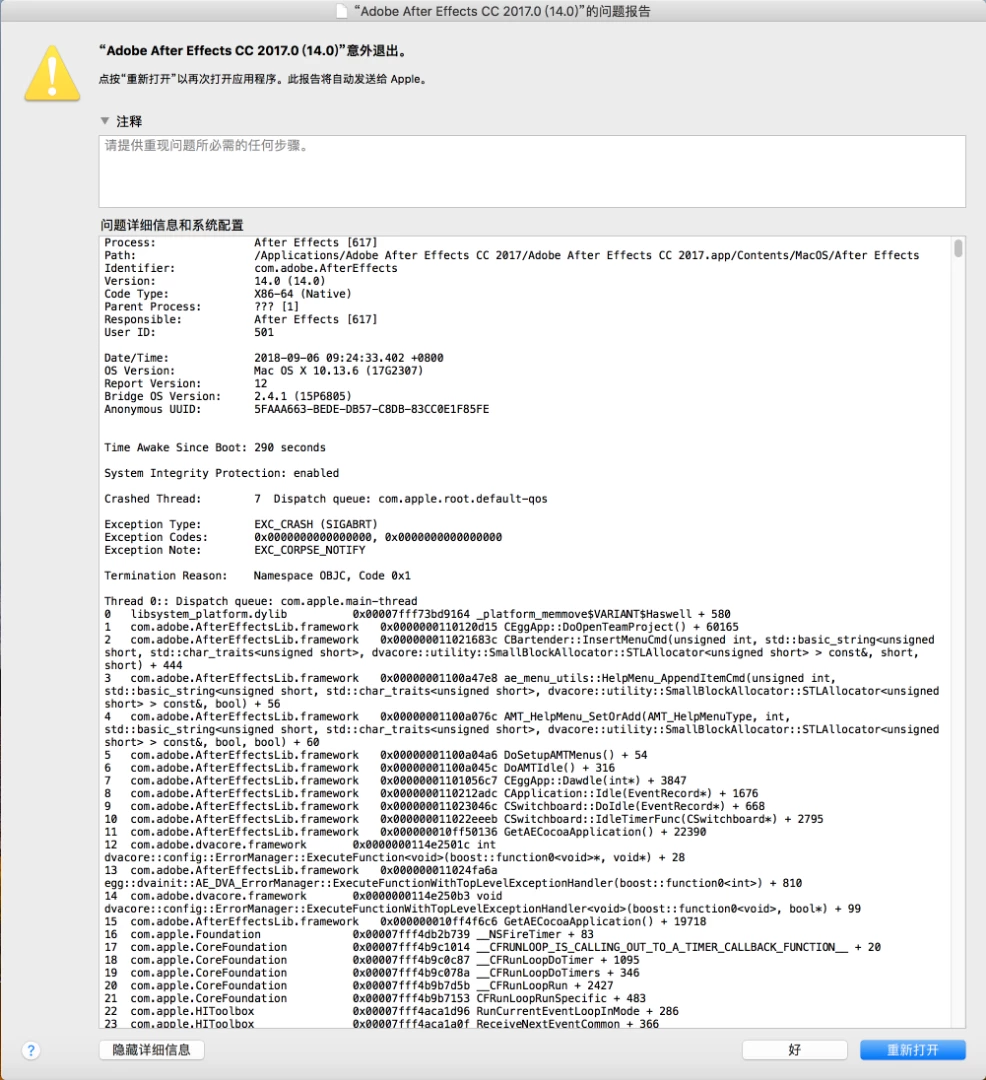986x1080 pixels.
Task: Click the 问题详细信息和系统配置 heading
Action: 172,225
